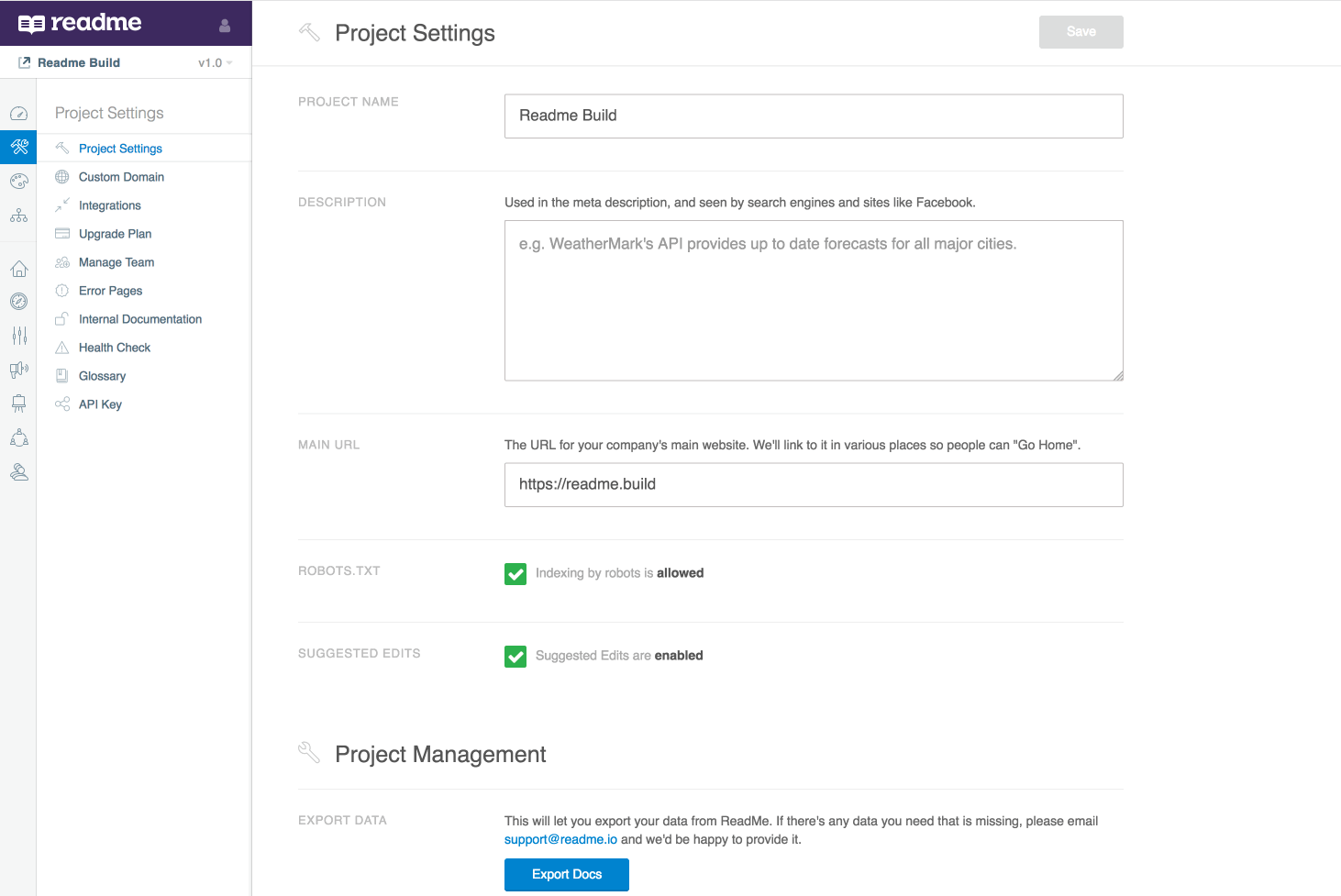Toggle the Suggested Edits enabled checkbox
The image size is (1341, 896).
click(515, 657)
